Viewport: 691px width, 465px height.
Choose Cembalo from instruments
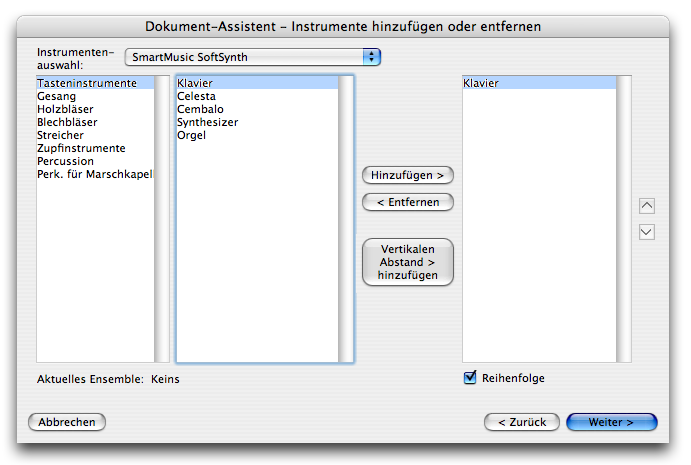200,109
